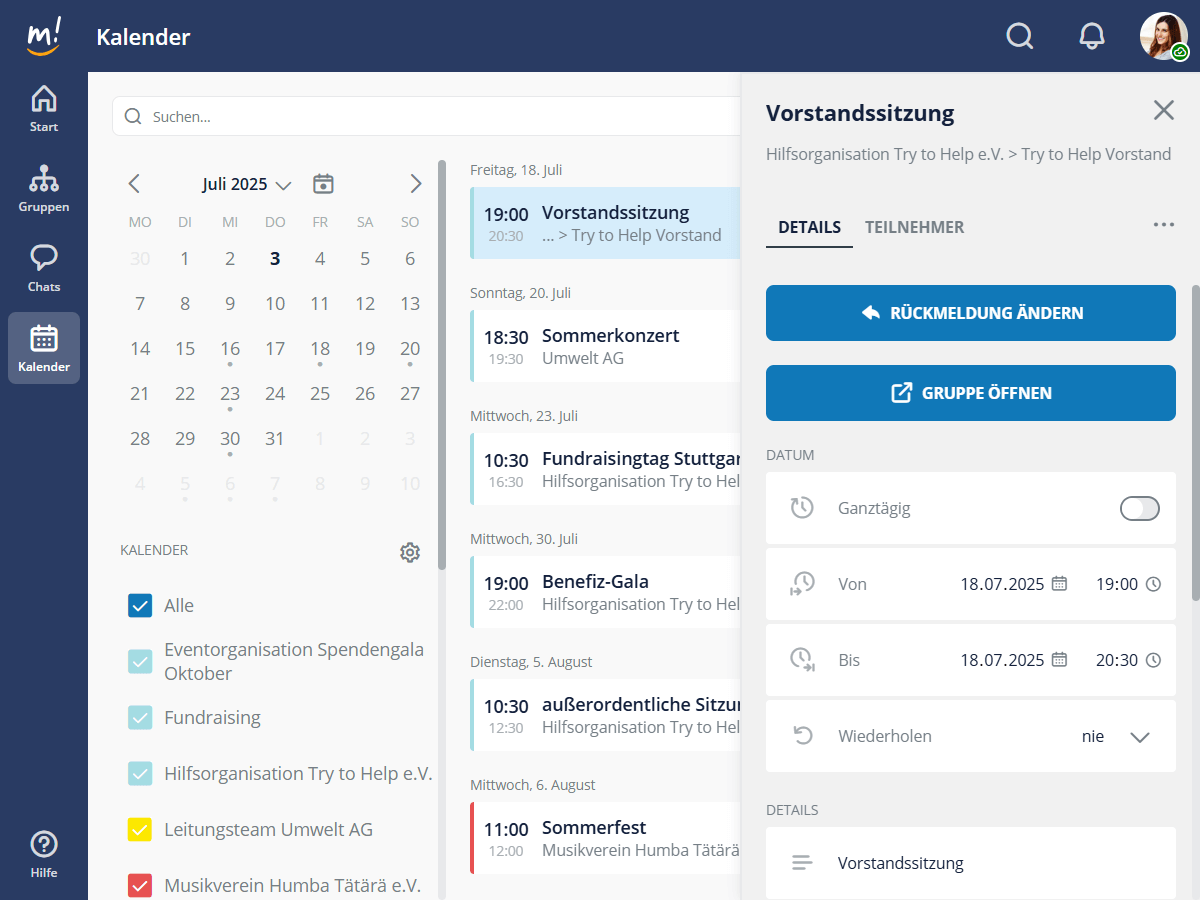Open Chats from the left sidebar
Image resolution: width=1200 pixels, height=900 pixels.
pyautogui.click(x=43, y=265)
